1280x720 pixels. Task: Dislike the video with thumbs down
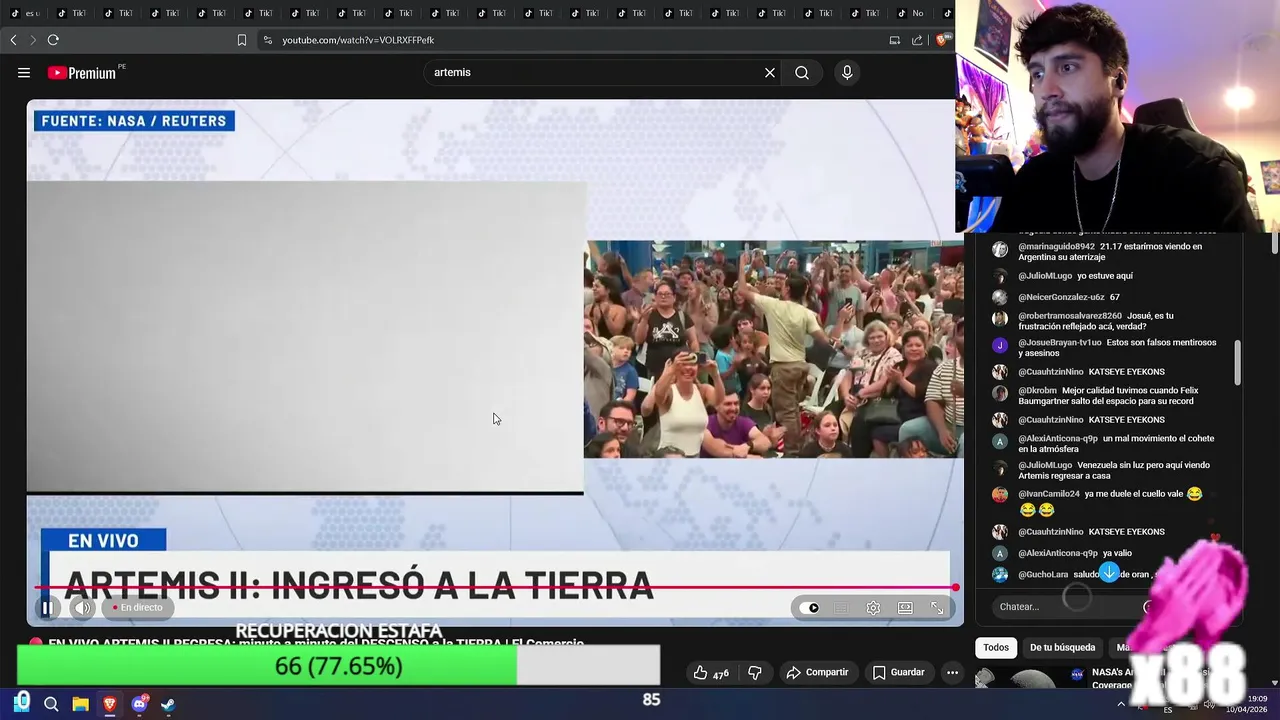[x=755, y=673]
